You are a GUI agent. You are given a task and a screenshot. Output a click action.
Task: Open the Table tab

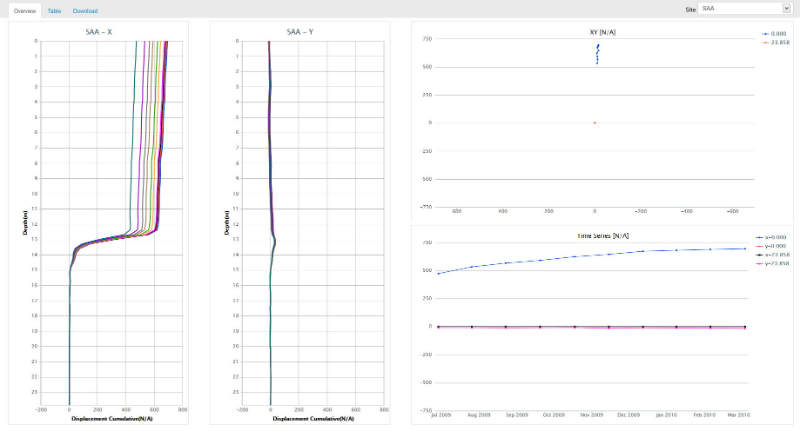pos(54,11)
